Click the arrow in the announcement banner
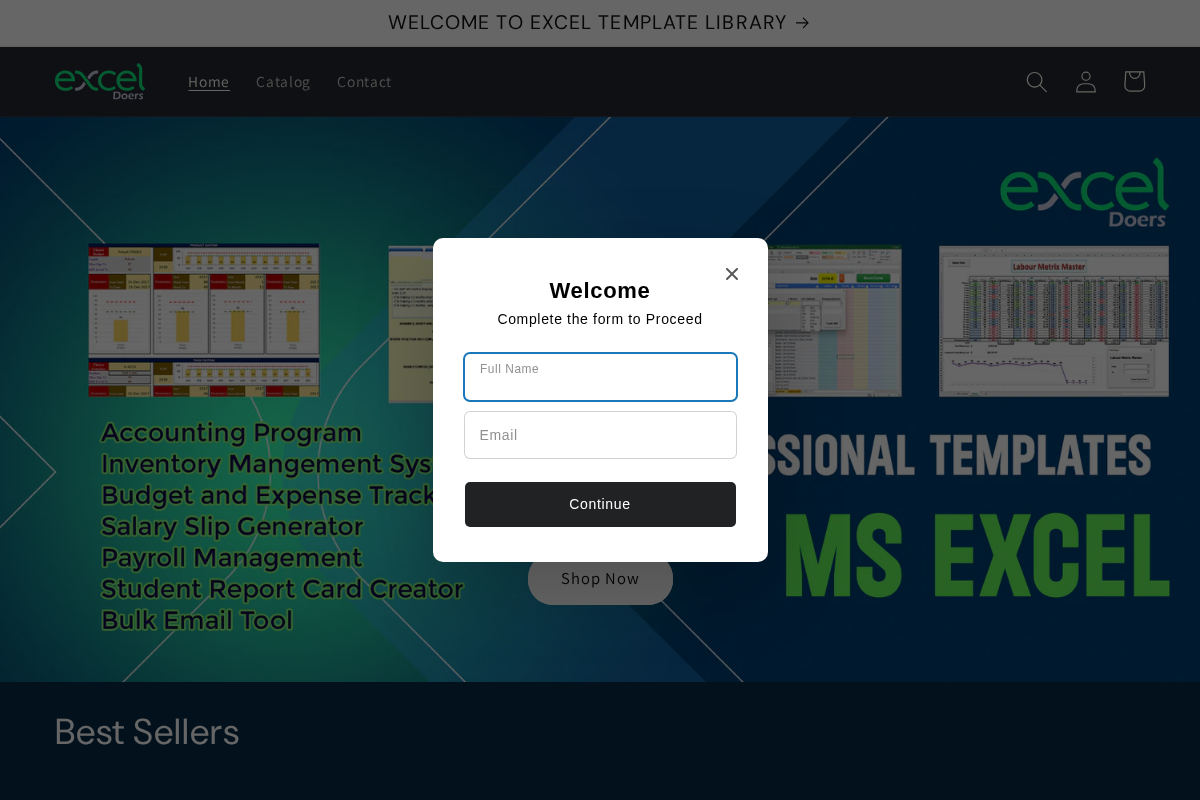1200x800 pixels. [x=803, y=22]
